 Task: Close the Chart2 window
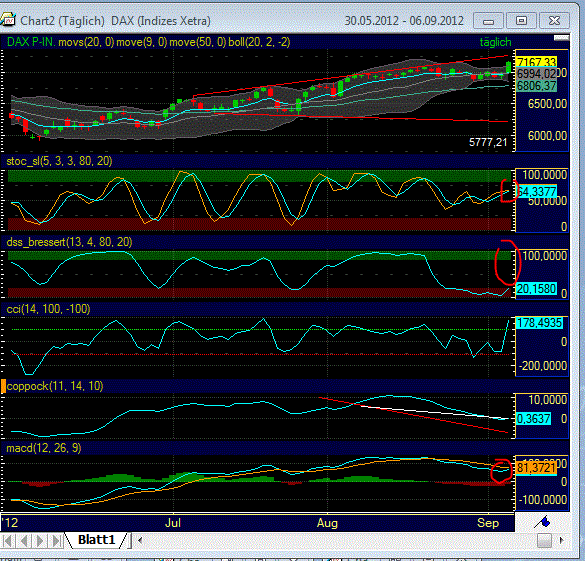coord(555,21)
